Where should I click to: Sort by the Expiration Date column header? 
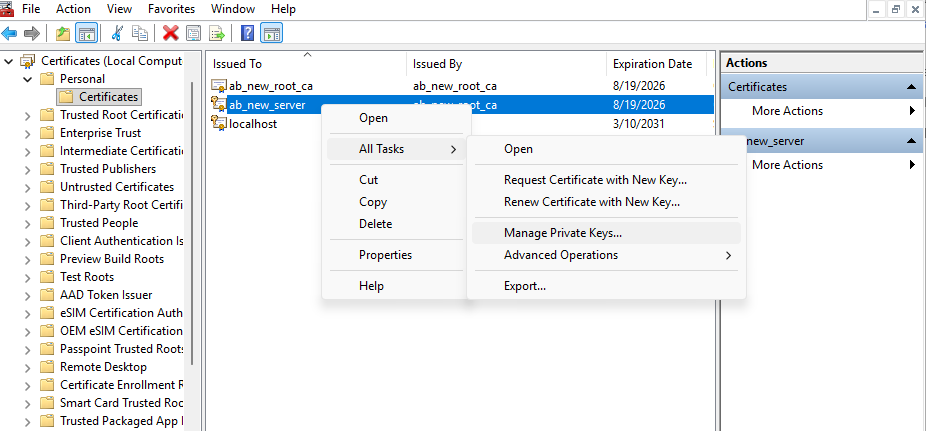[x=656, y=64]
